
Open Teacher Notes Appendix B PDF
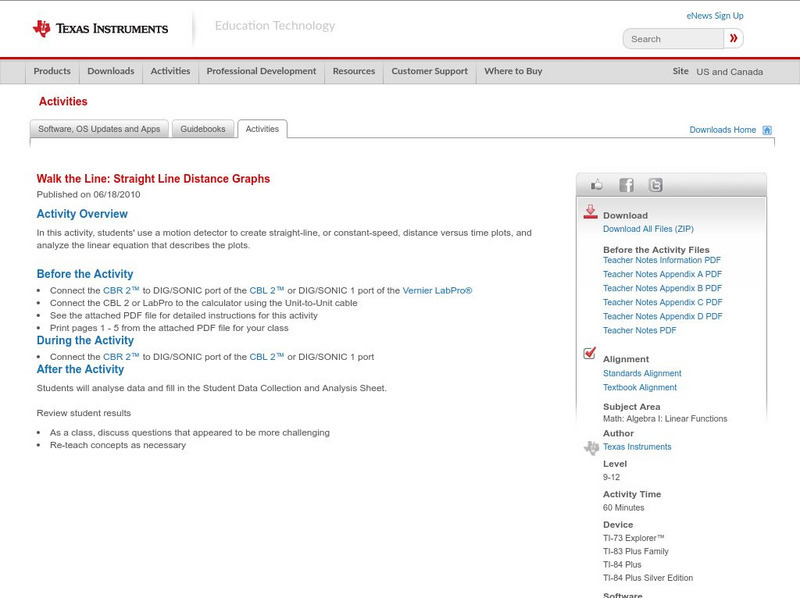point(662,288)
